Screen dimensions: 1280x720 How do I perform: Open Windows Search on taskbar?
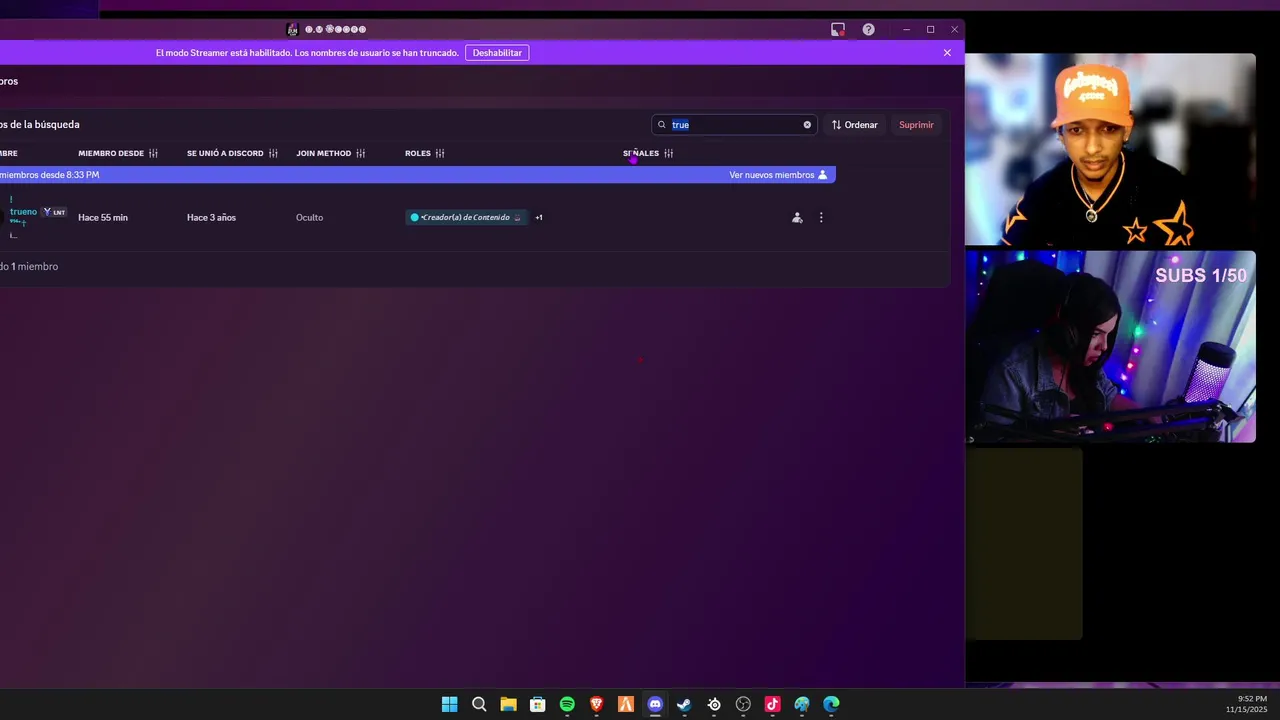pyautogui.click(x=479, y=704)
